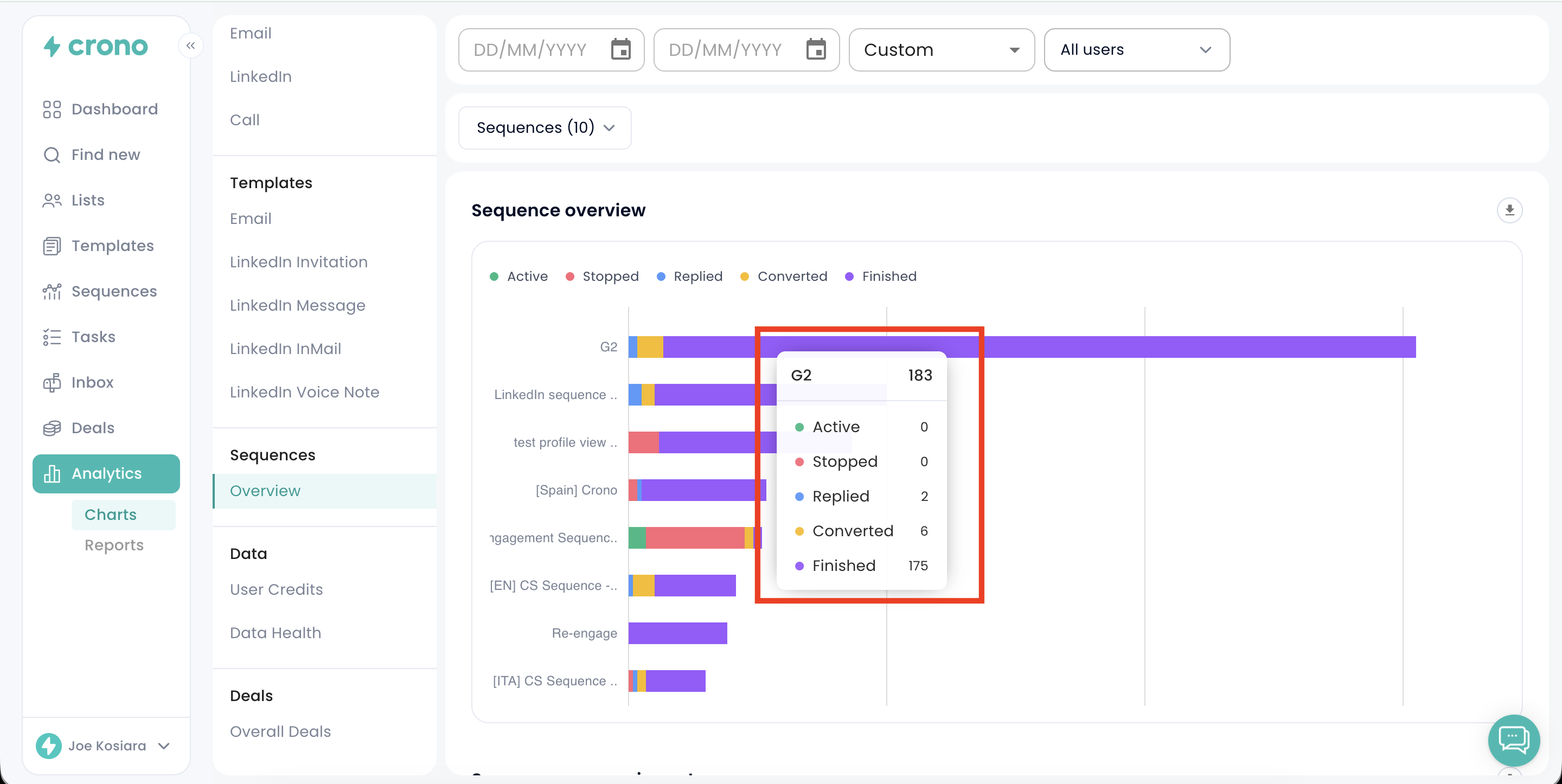Image resolution: width=1562 pixels, height=784 pixels.
Task: Select the Data Health menu item
Action: click(x=276, y=632)
